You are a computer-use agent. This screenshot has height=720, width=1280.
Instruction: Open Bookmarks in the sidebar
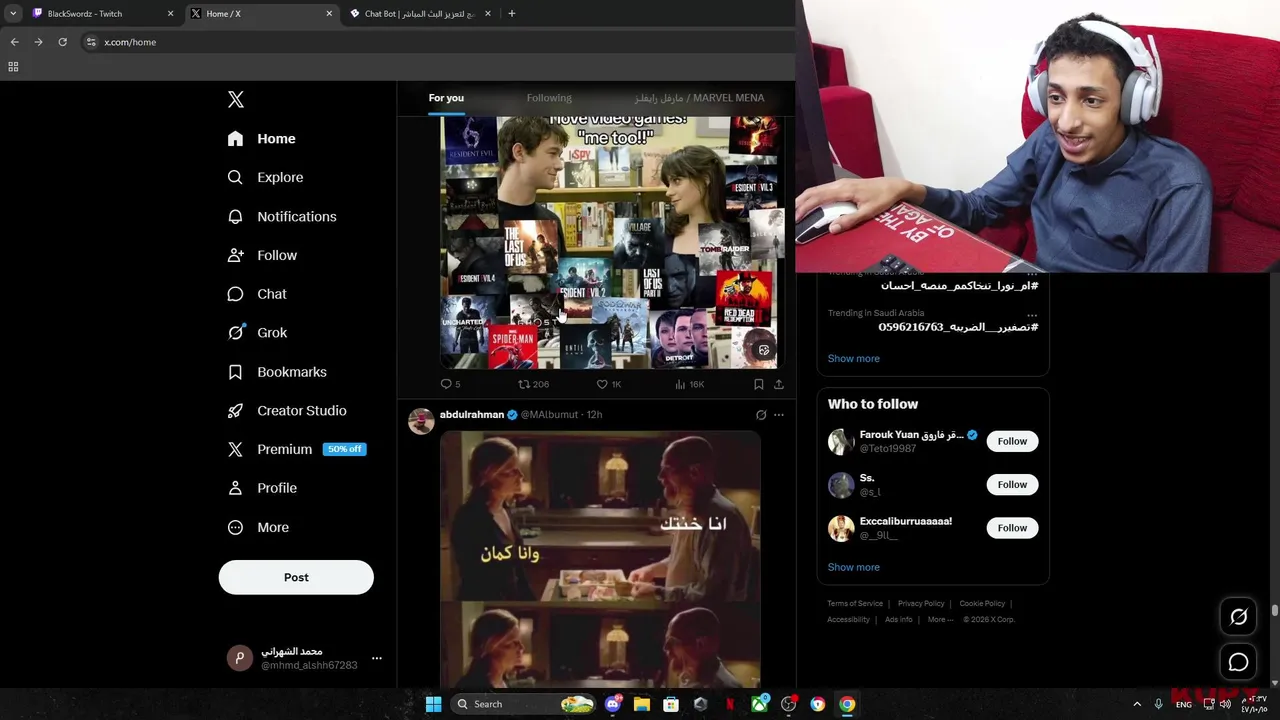click(x=277, y=372)
